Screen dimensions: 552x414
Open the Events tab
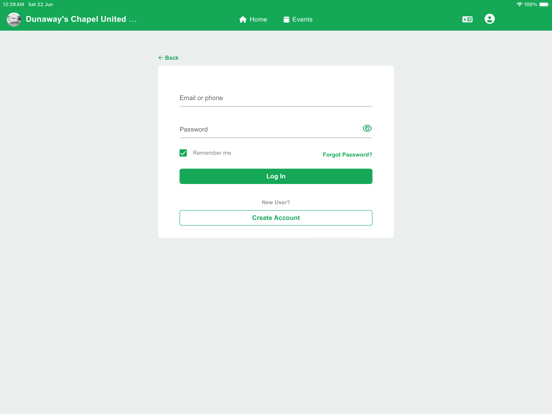coord(298,19)
